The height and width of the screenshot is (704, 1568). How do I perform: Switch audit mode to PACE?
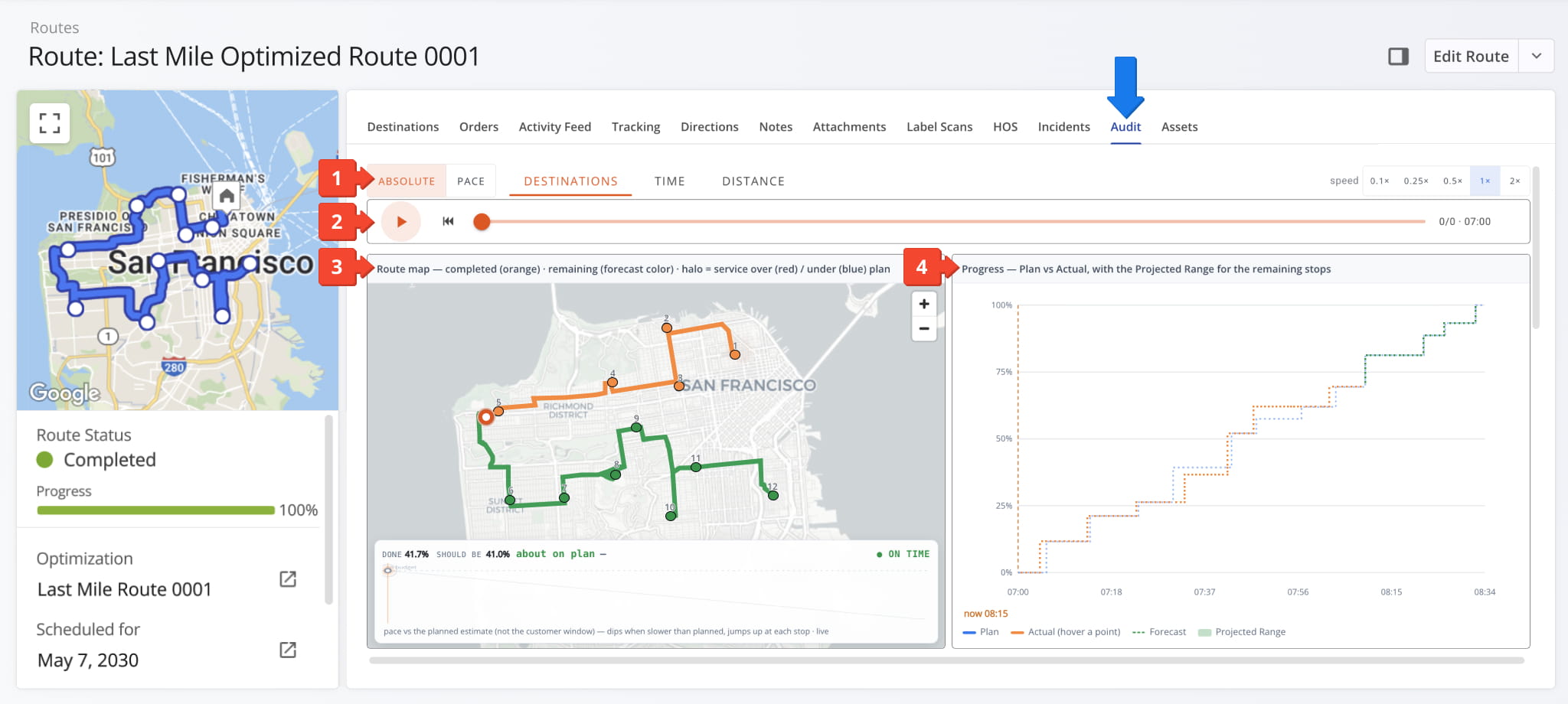(471, 181)
